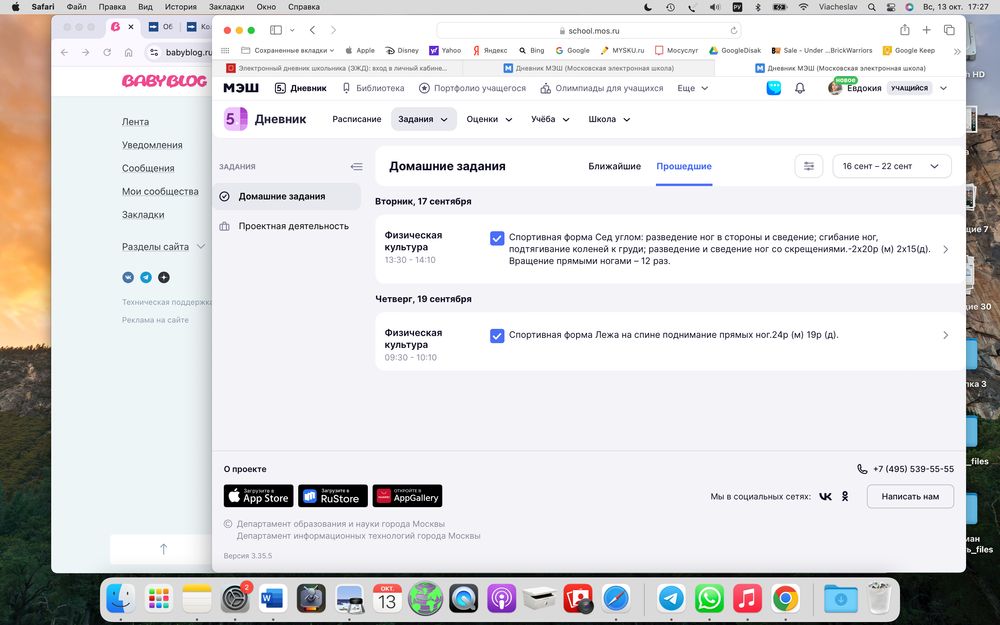Image resolution: width=1000 pixels, height=625 pixels.
Task: Click the blue chat icon in header
Action: point(774,88)
